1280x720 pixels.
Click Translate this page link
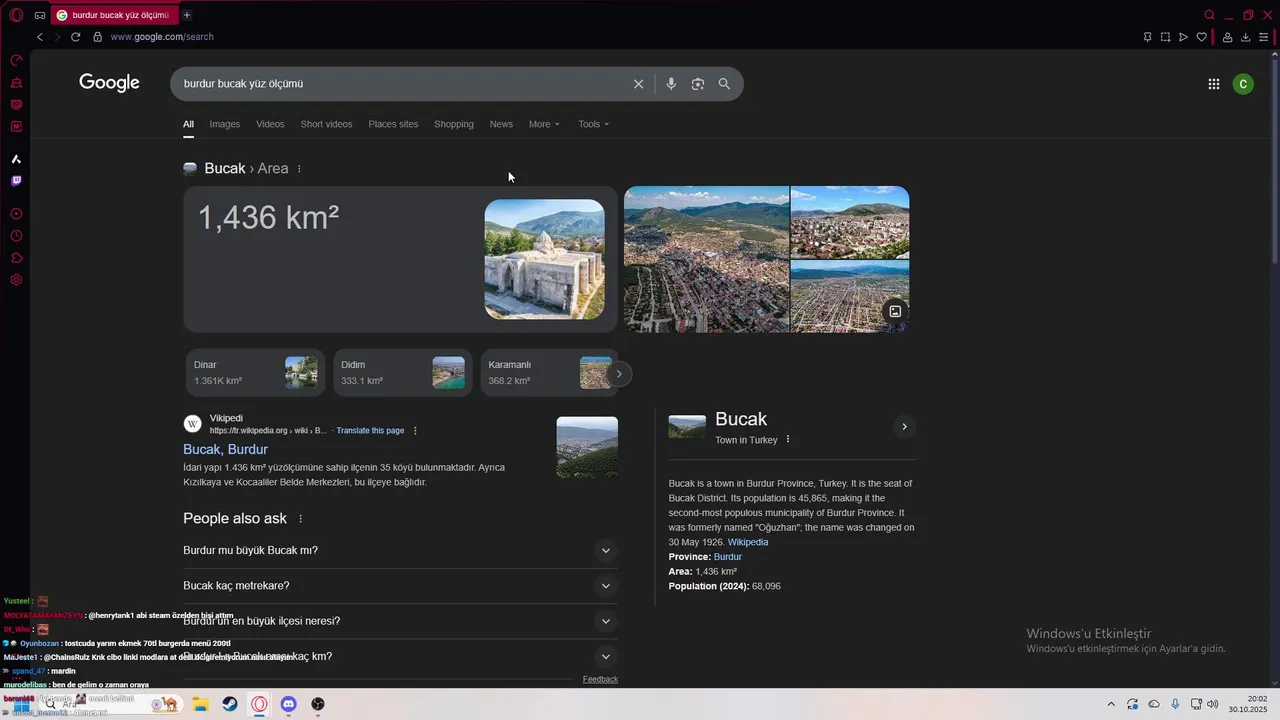[x=370, y=431]
